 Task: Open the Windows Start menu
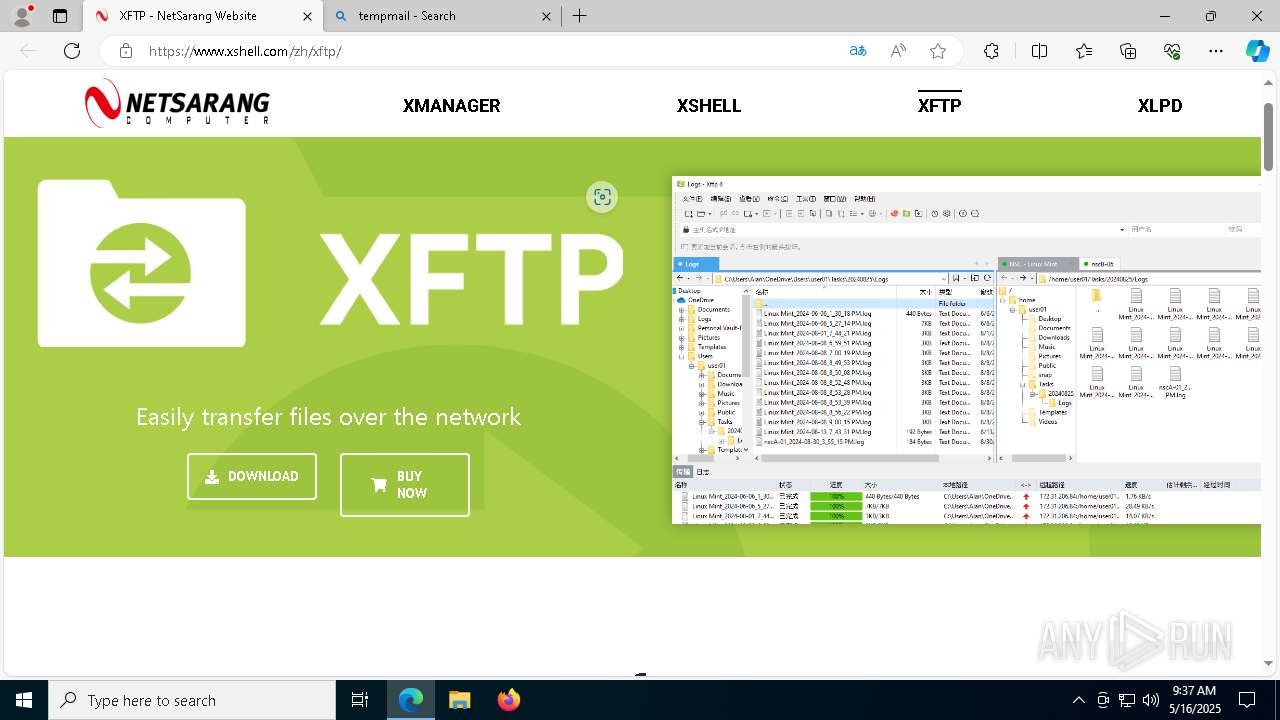pyautogui.click(x=24, y=700)
